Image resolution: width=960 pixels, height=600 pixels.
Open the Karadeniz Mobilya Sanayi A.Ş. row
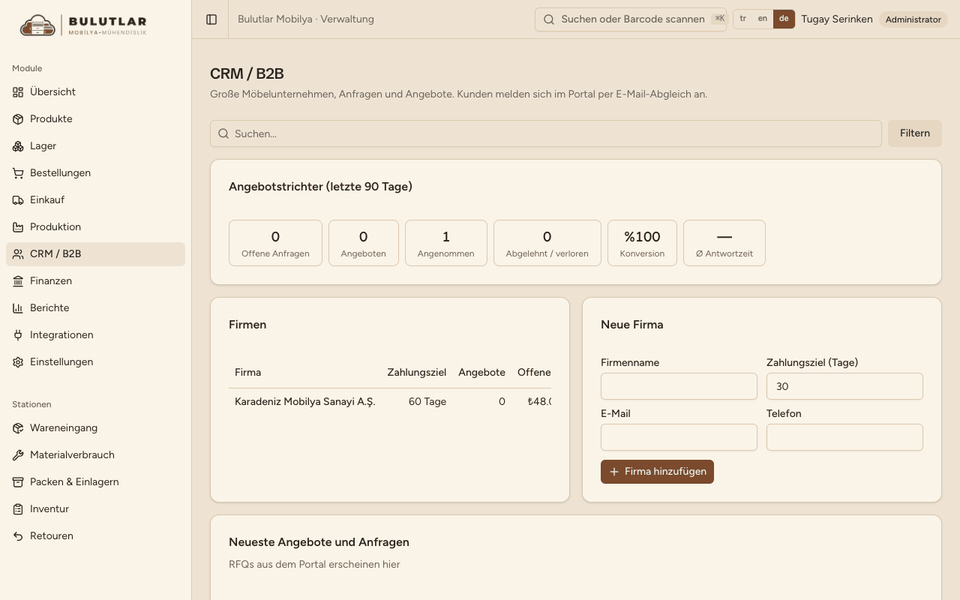pos(390,402)
